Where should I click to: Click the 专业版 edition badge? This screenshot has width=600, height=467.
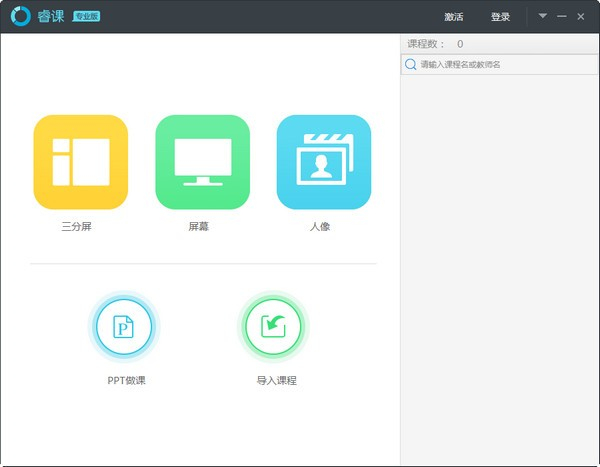coord(86,18)
